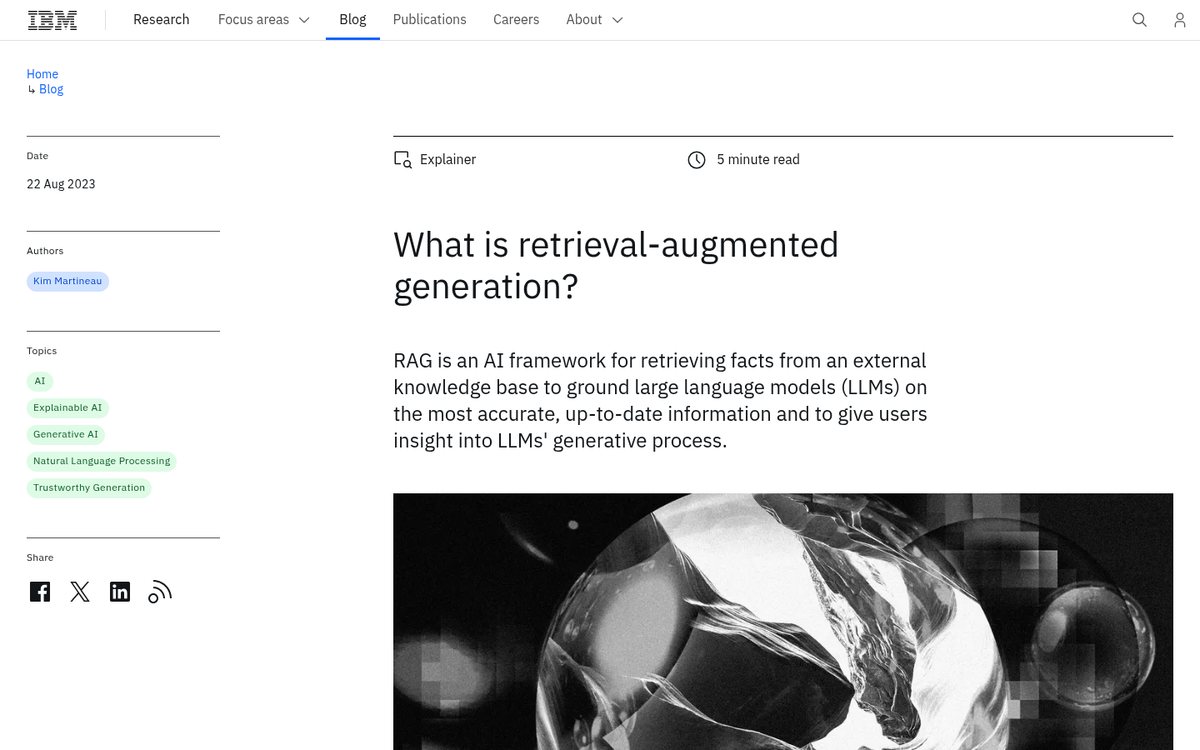Click the Date section label
This screenshot has width=1200, height=750.
tap(37, 156)
